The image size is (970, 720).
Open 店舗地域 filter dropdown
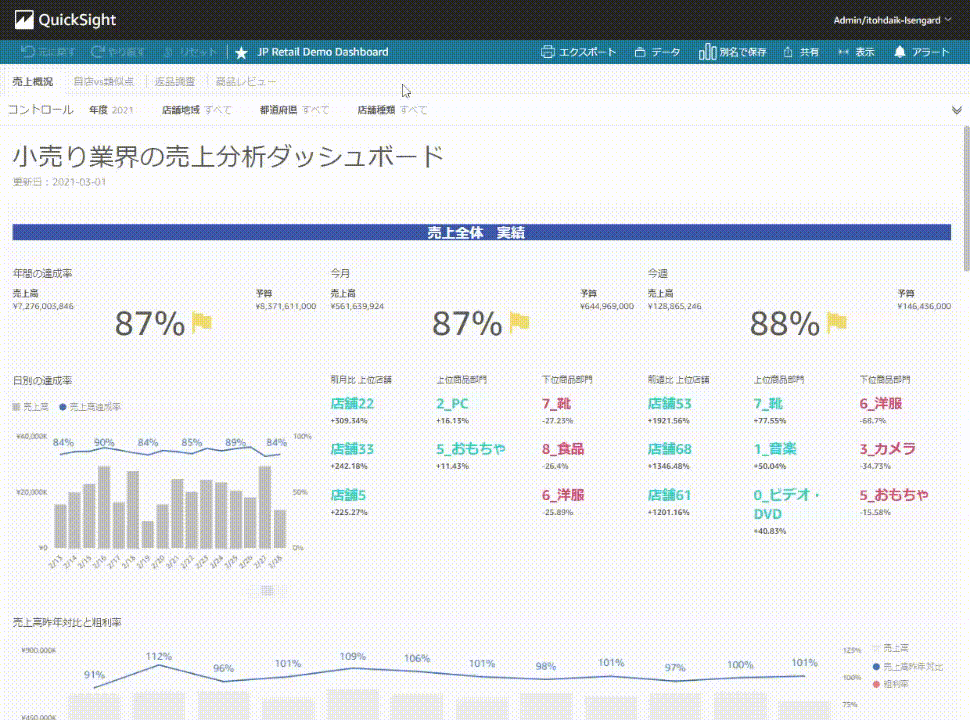(x=197, y=110)
